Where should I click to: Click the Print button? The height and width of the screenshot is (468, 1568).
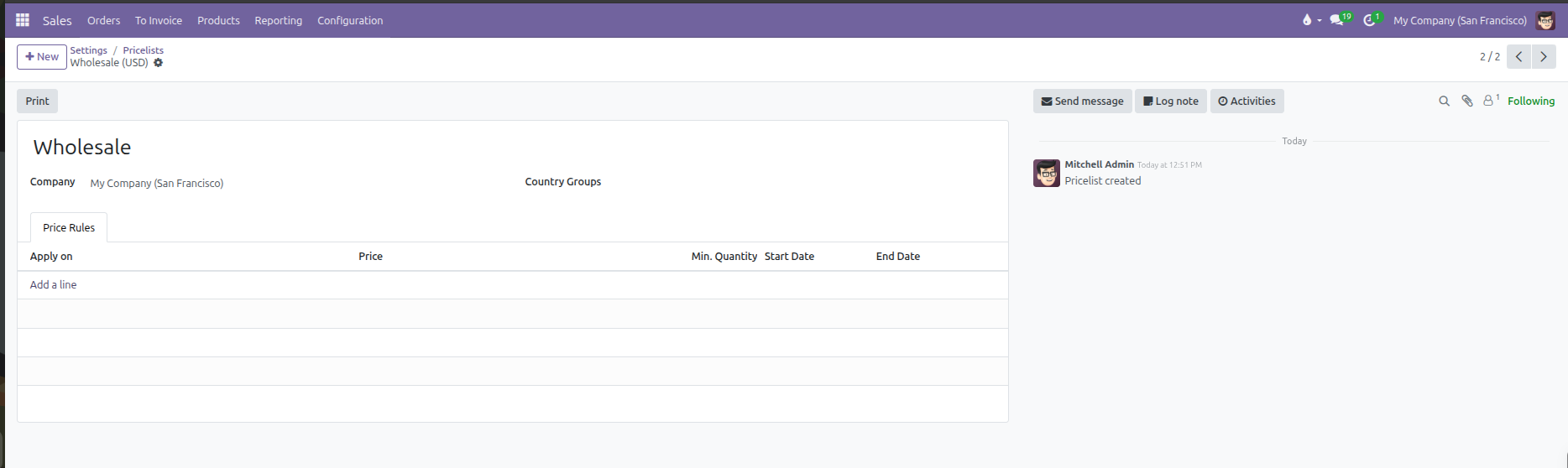(37, 101)
